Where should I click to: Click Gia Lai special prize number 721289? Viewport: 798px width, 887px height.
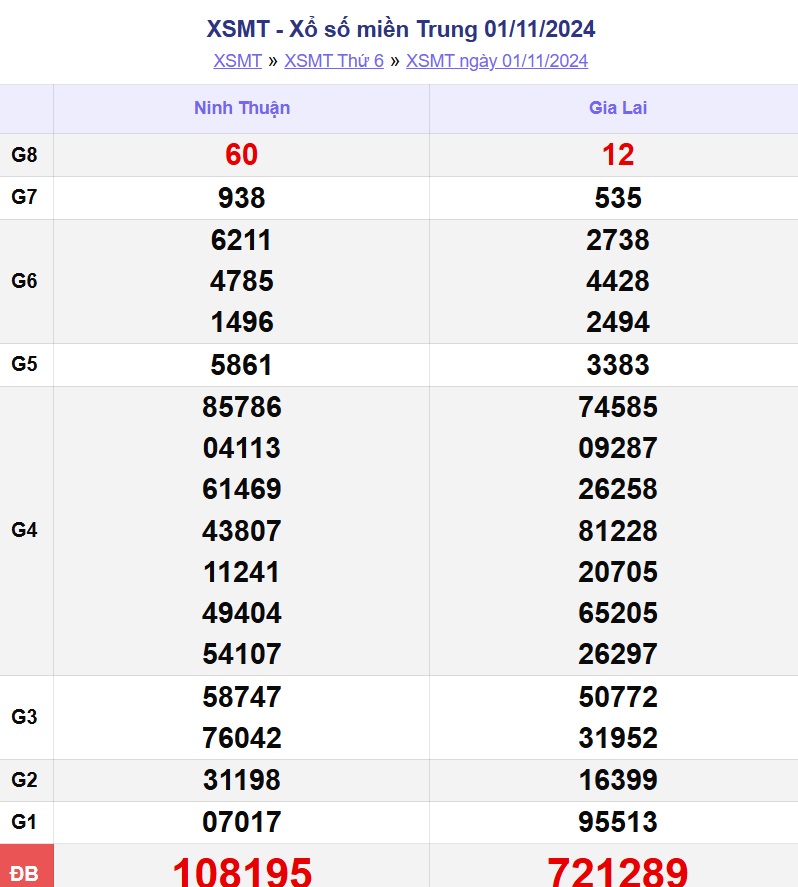click(617, 871)
